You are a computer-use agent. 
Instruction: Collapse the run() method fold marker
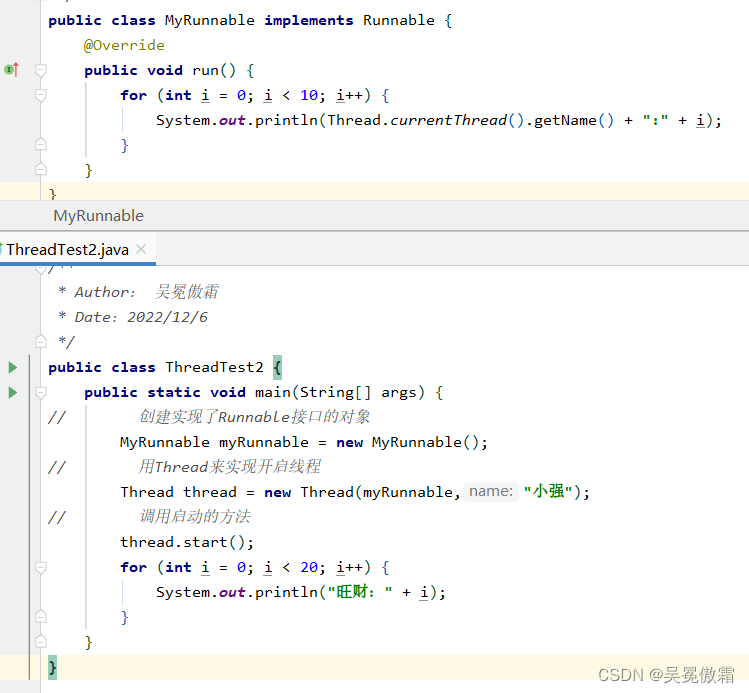(x=41, y=70)
